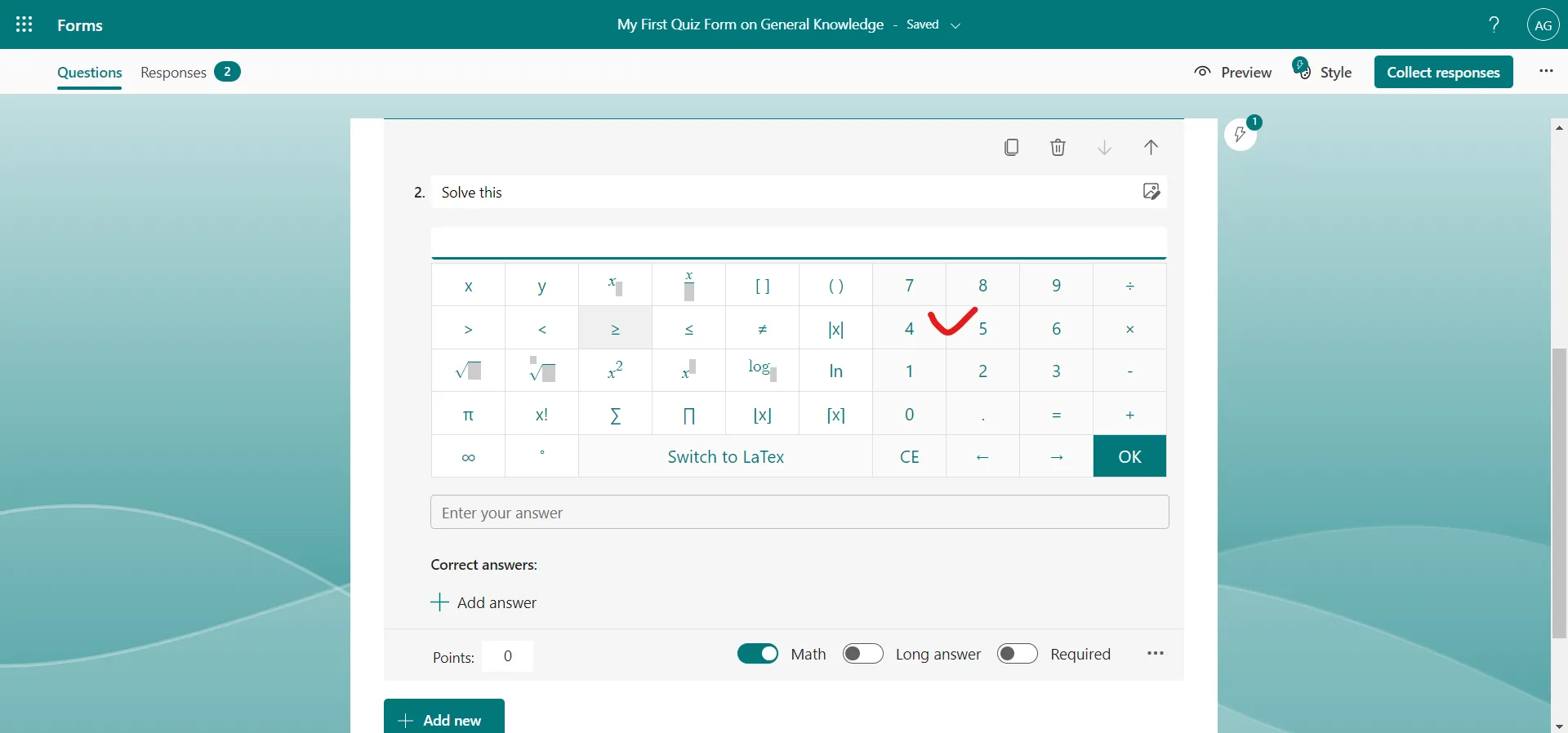Open the help question mark icon
Viewport: 1568px width, 733px height.
pos(1494,24)
